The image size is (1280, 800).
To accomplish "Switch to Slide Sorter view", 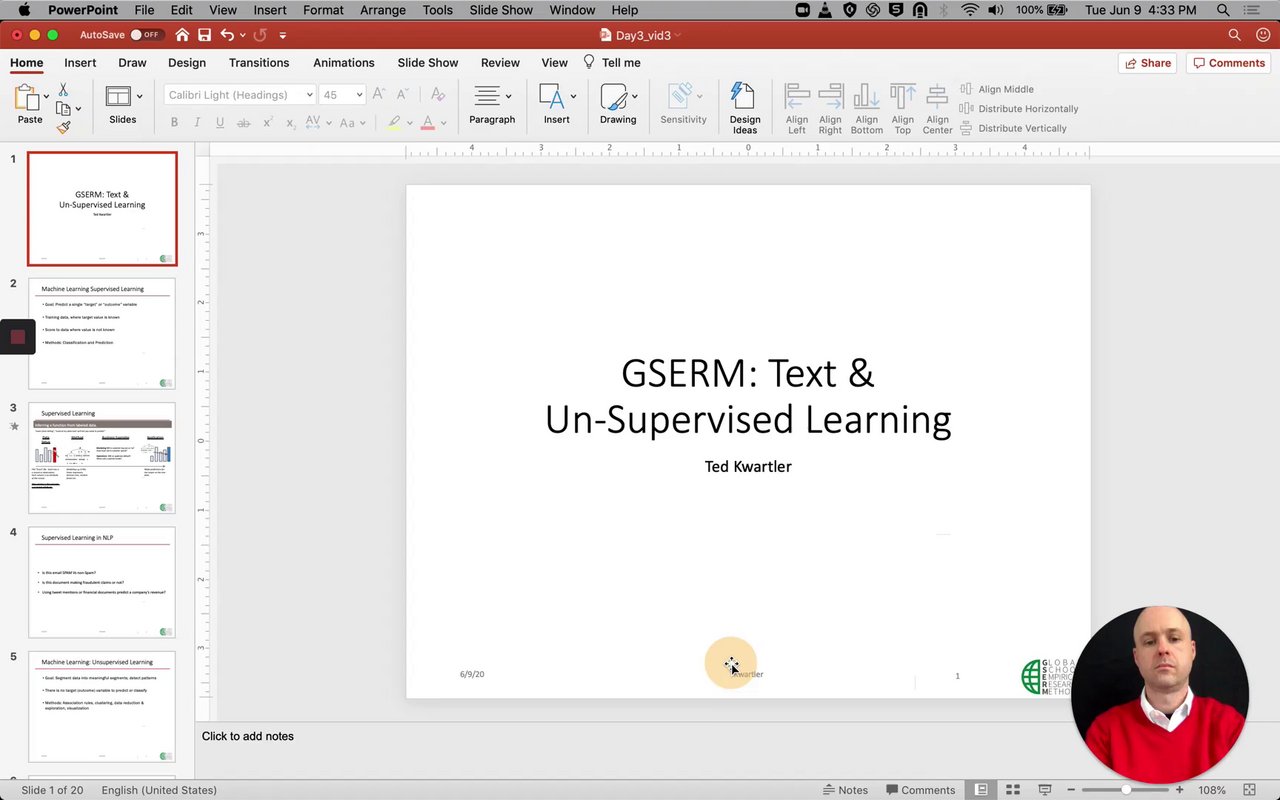I will tap(1012, 790).
